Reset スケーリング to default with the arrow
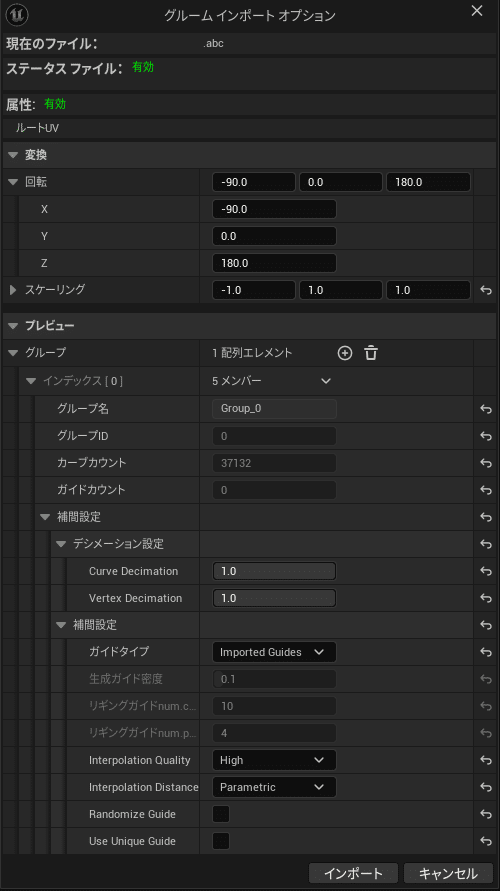The width and height of the screenshot is (500, 891). coord(486,290)
